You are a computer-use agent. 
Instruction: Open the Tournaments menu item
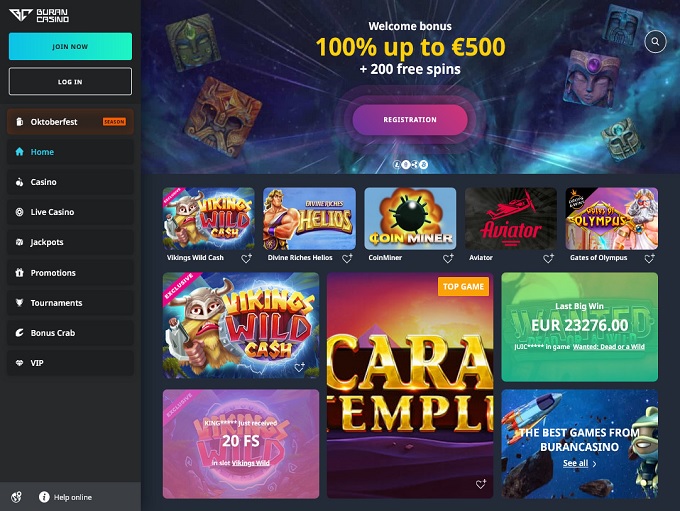point(70,303)
